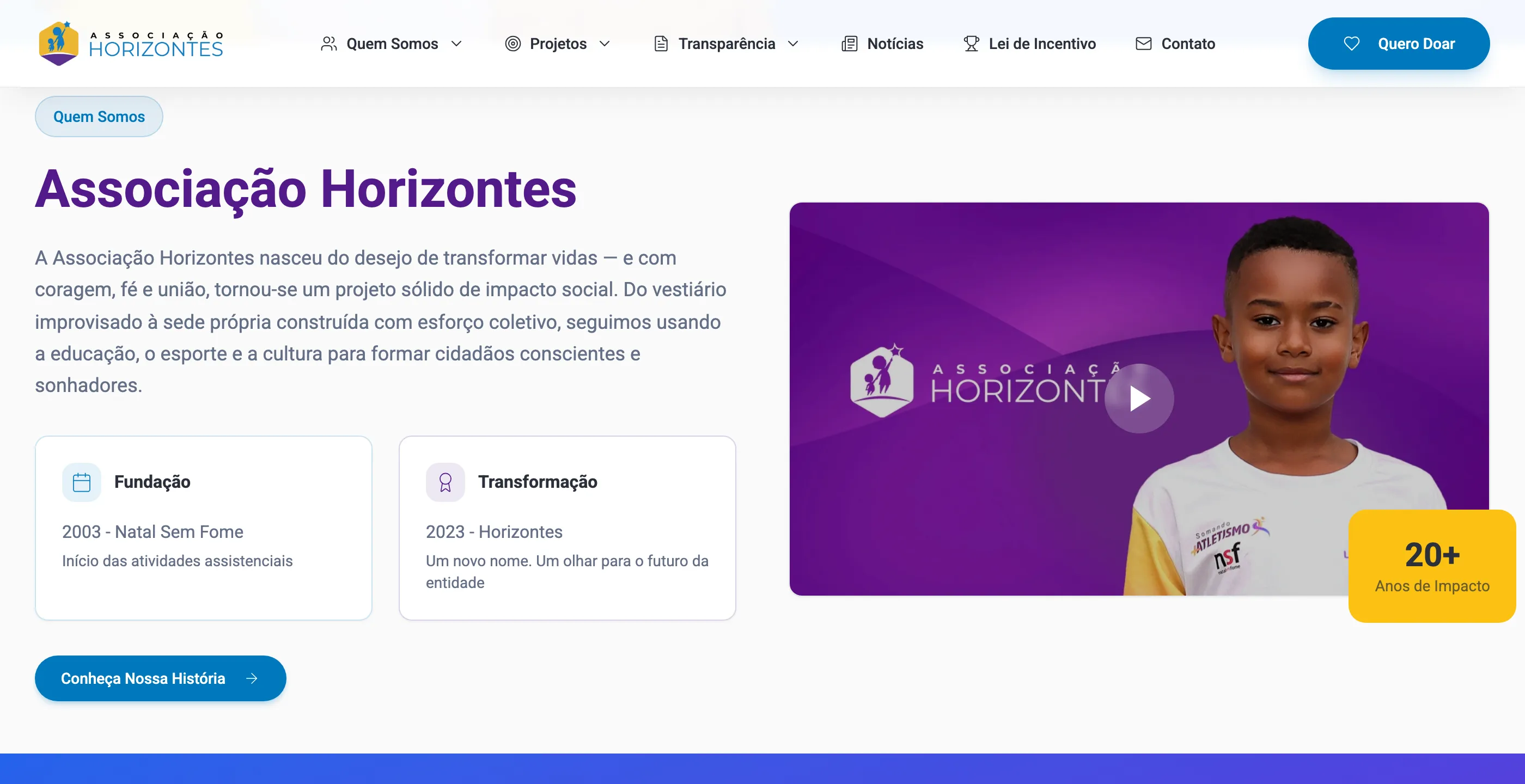Open the Projetos nav menu
The height and width of the screenshot is (784, 1525).
558,44
